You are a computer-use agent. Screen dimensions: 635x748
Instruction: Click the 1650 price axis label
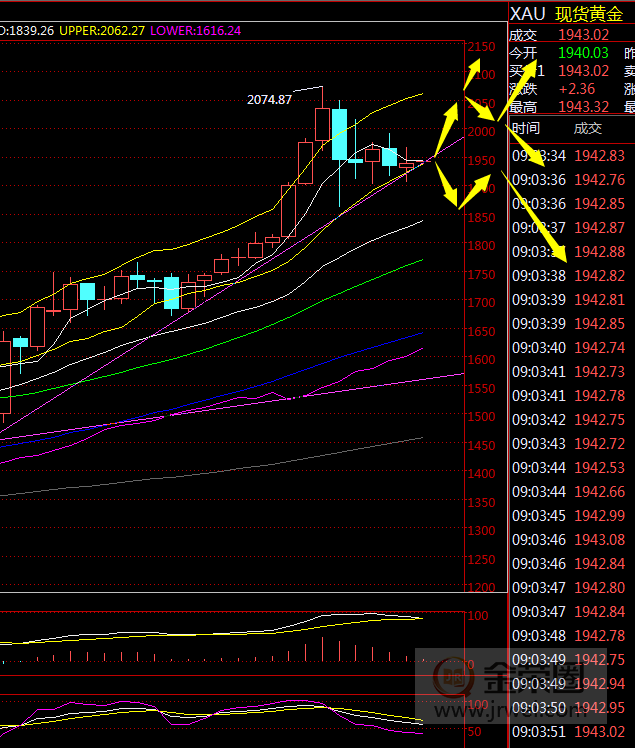(x=483, y=331)
